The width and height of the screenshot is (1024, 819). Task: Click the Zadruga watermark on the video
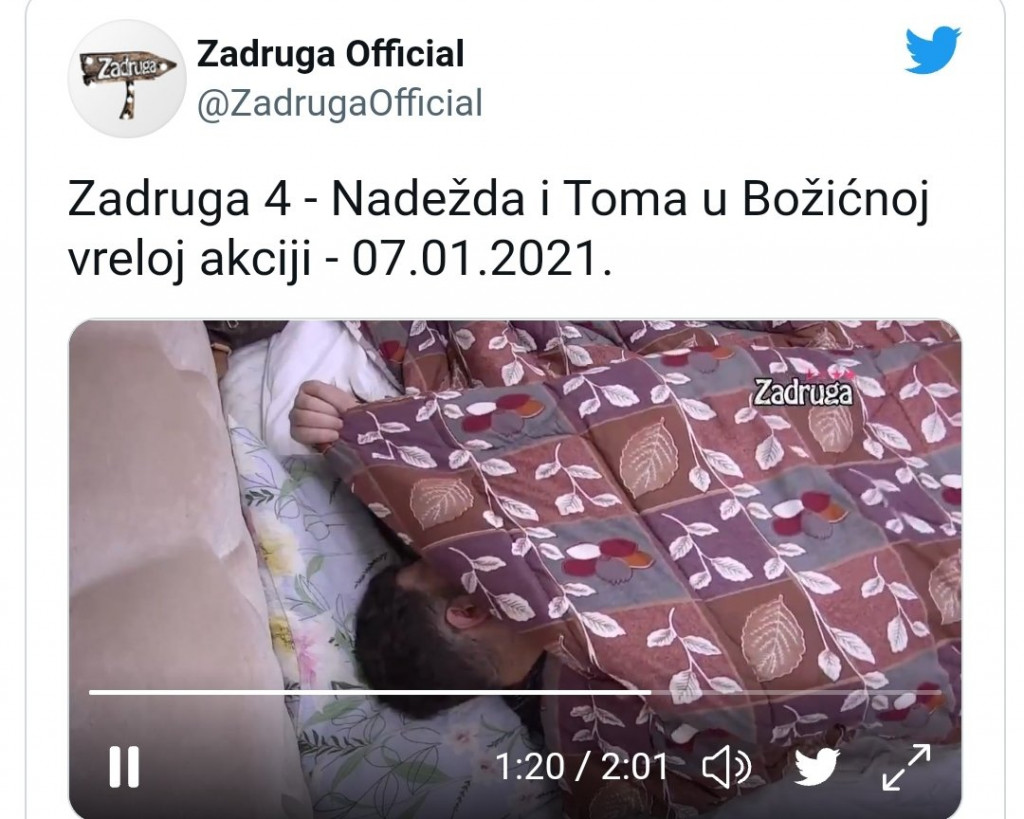pos(803,391)
